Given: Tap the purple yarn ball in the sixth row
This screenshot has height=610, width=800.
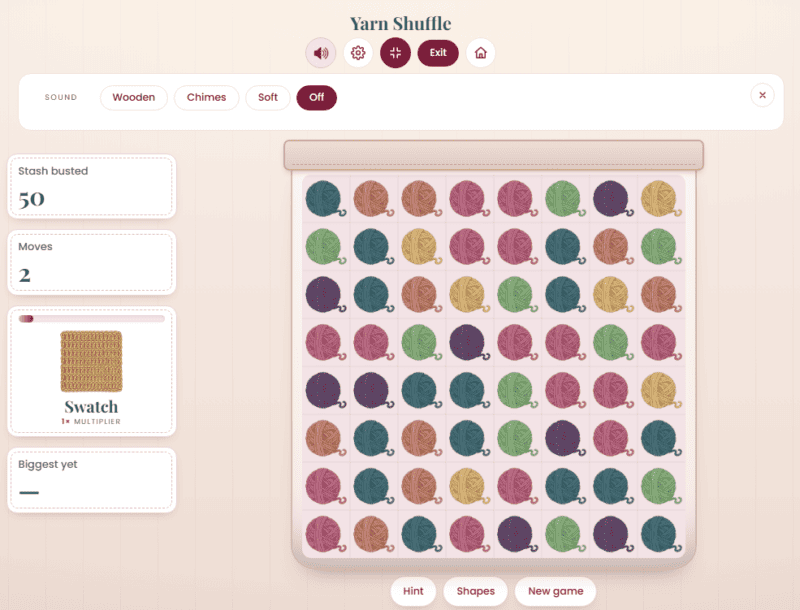Looking at the screenshot, I should 565,438.
